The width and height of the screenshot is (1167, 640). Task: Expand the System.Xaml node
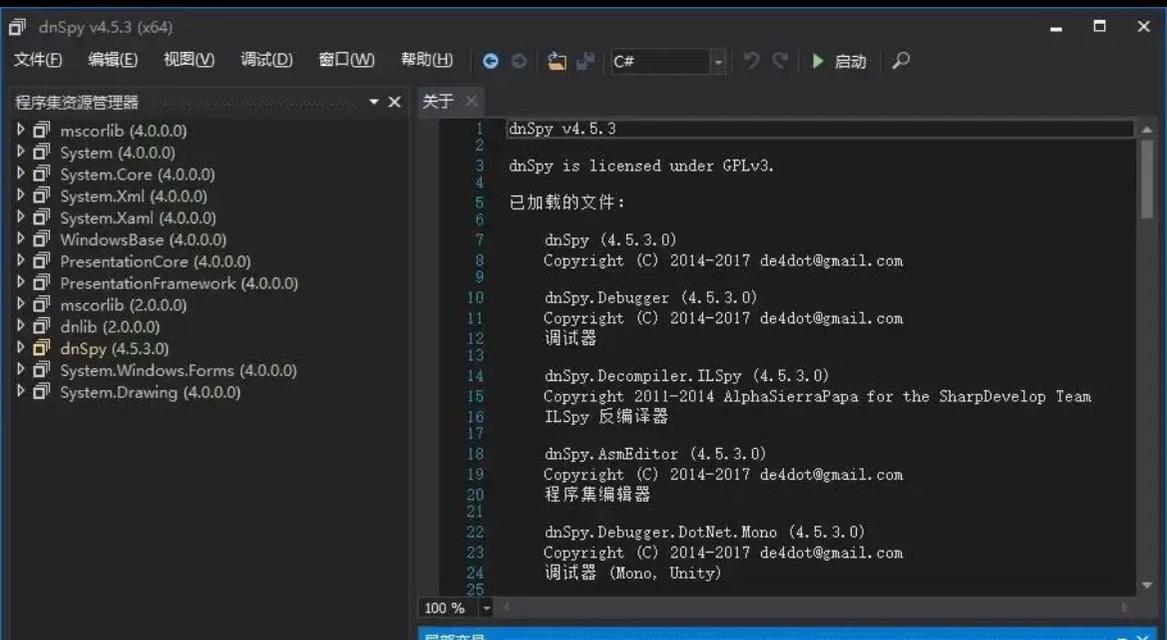pyautogui.click(x=21, y=217)
